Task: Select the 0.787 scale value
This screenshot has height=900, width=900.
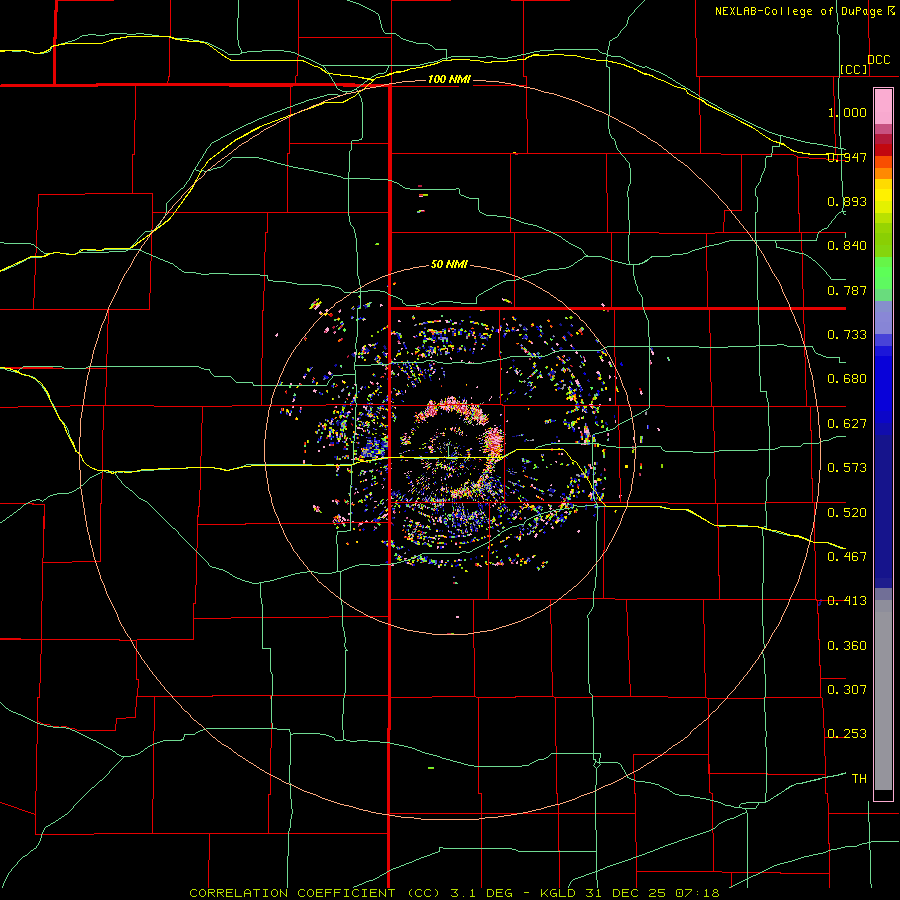Action: pos(847,290)
